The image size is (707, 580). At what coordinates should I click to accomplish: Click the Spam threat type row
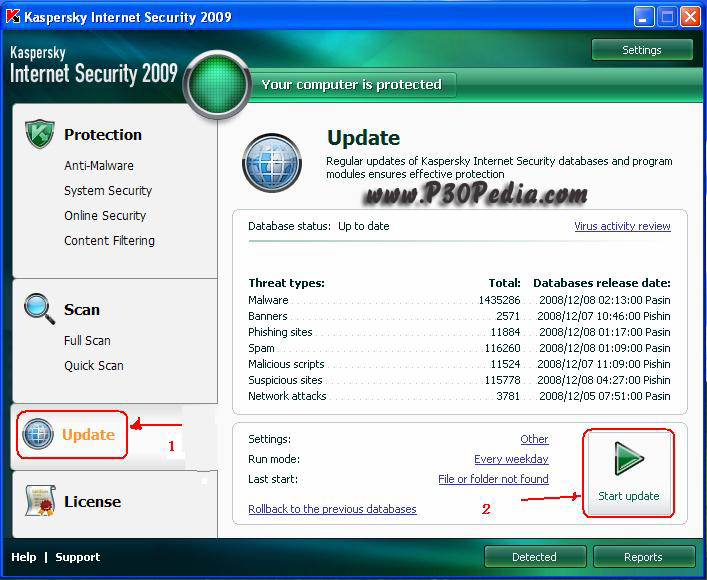[x=459, y=348]
